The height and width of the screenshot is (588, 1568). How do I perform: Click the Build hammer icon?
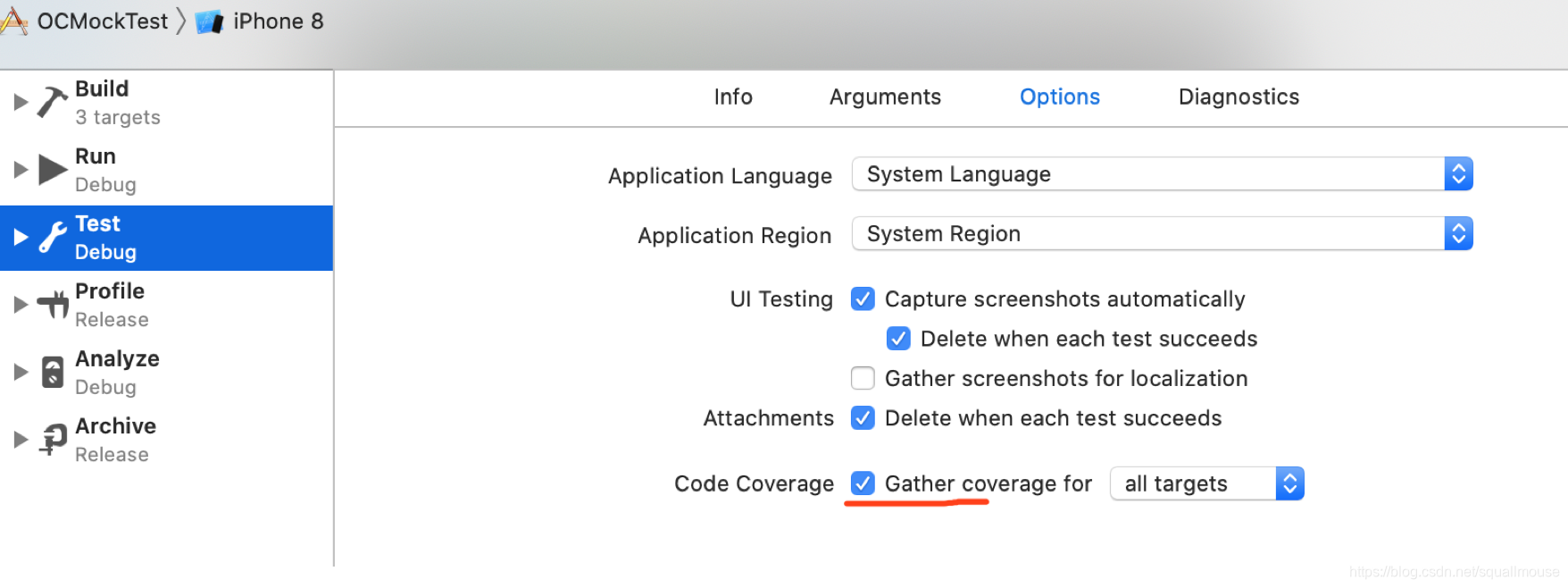click(x=53, y=102)
